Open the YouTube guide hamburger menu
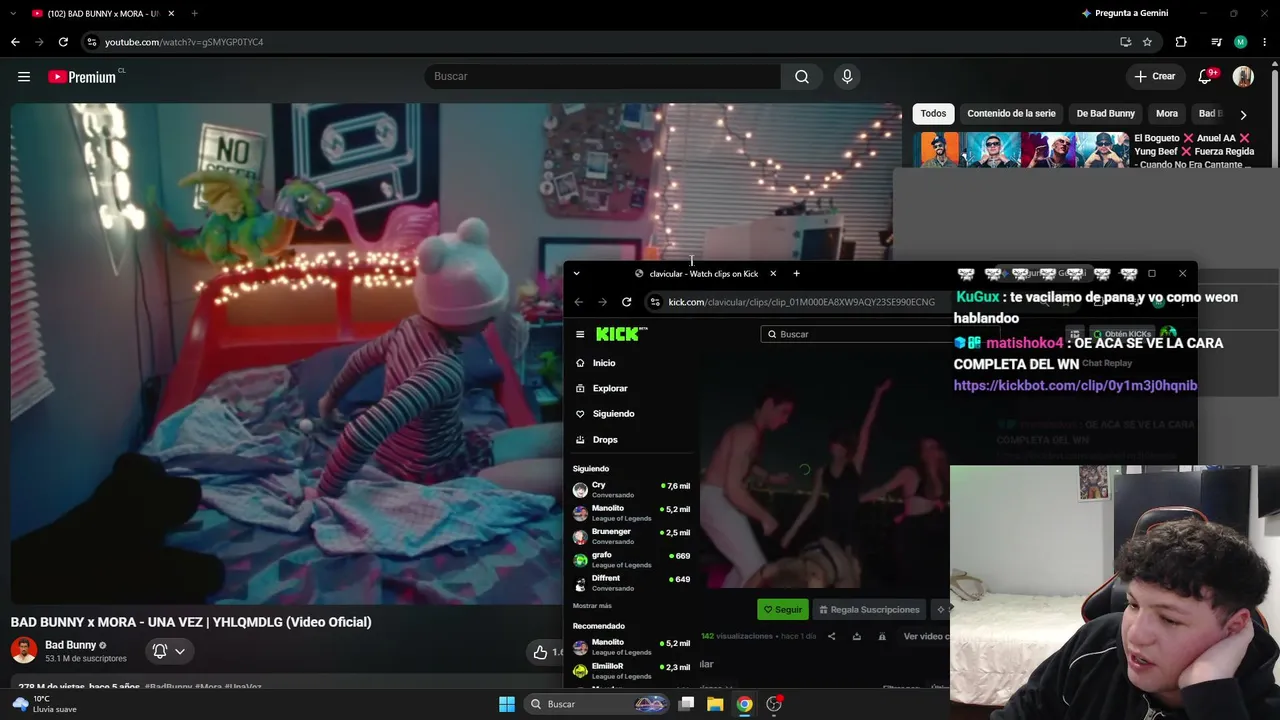The image size is (1280, 720). point(24,77)
